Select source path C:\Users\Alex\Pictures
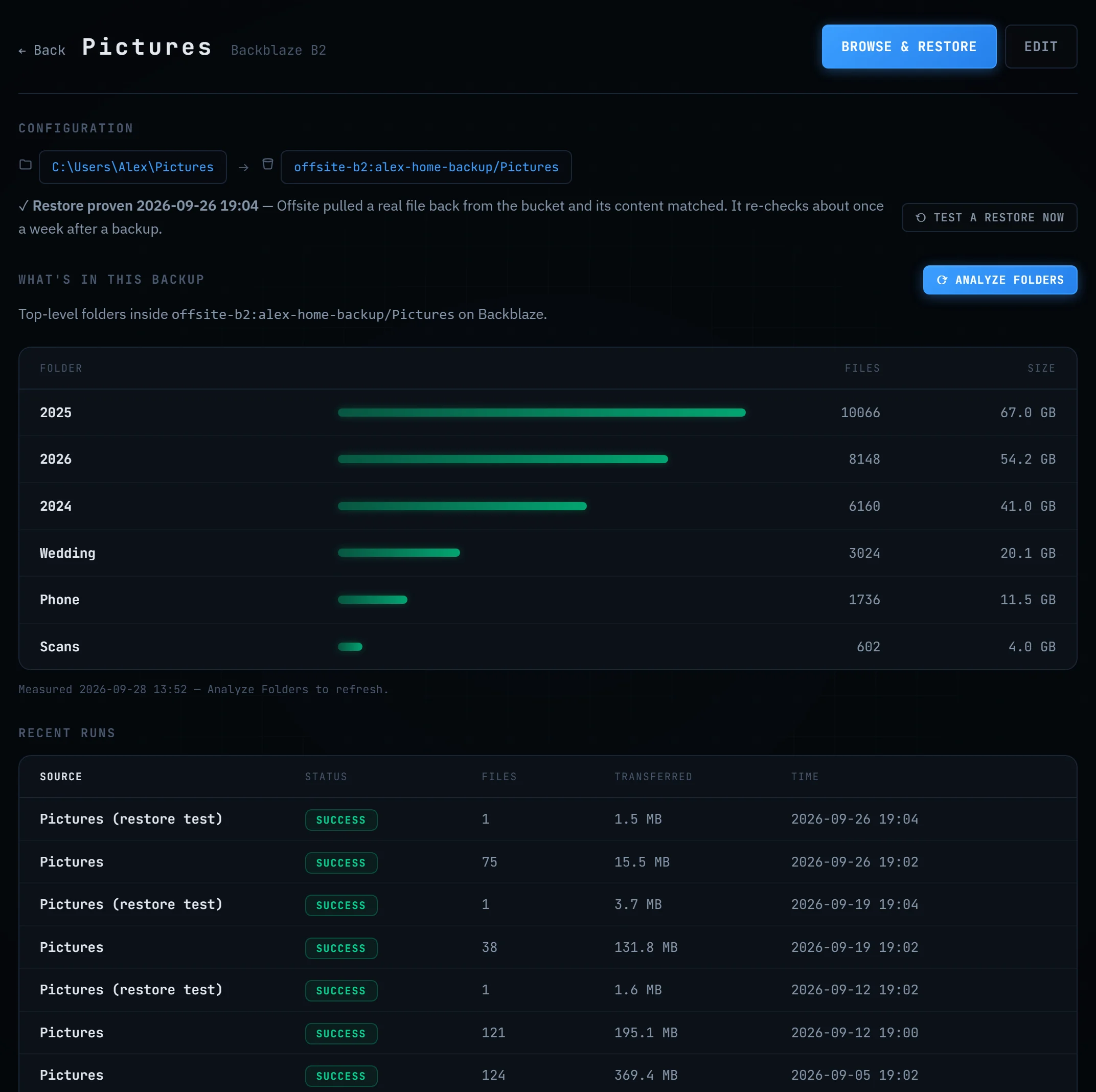Viewport: 1096px width, 1092px height. (133, 167)
